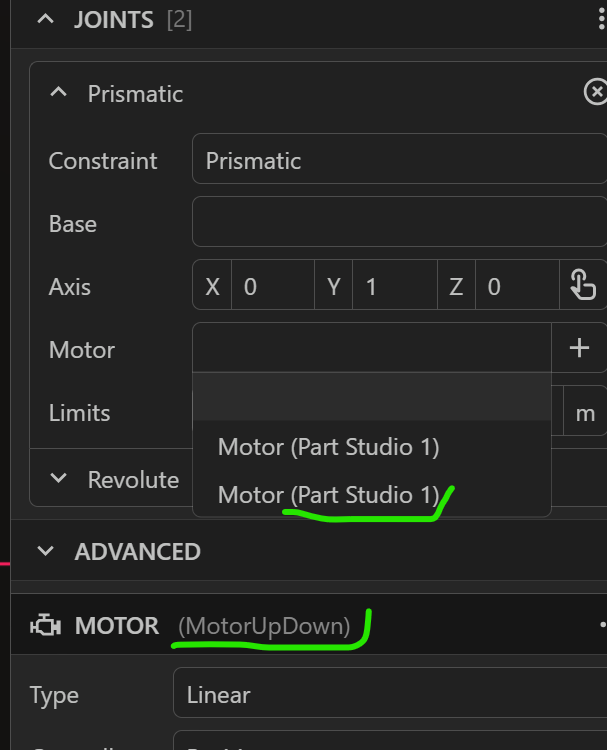Collapse the Prismatic joint panel
This screenshot has width=607, height=750.
[x=59, y=93]
